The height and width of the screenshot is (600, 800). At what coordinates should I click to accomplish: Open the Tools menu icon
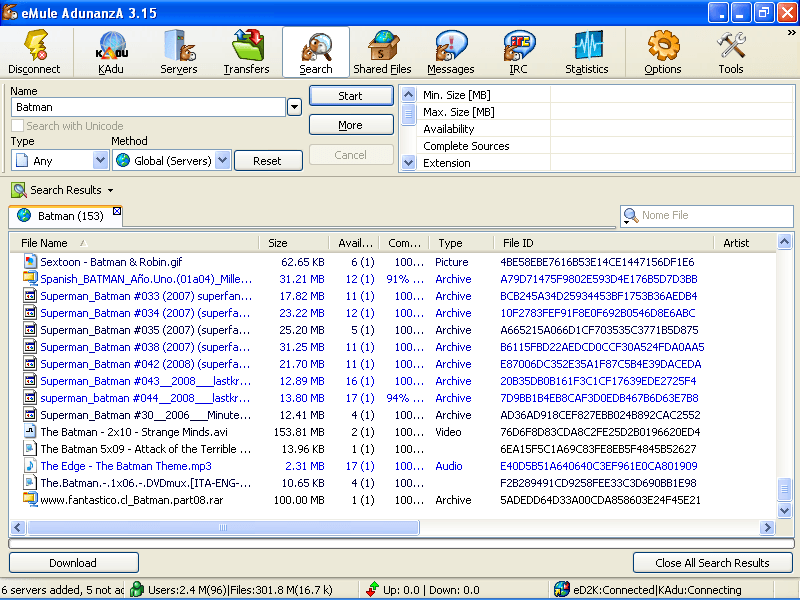[731, 46]
